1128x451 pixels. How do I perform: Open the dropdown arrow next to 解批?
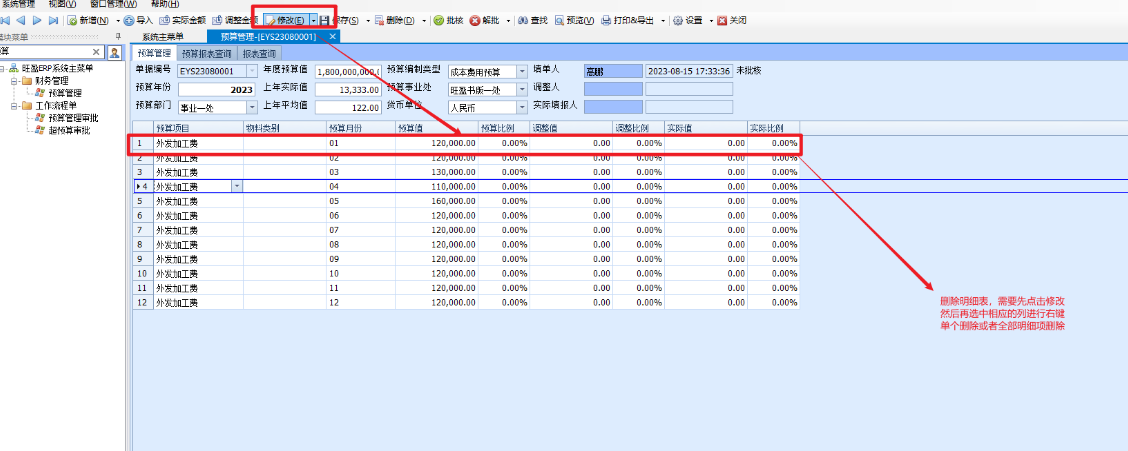tap(509, 21)
